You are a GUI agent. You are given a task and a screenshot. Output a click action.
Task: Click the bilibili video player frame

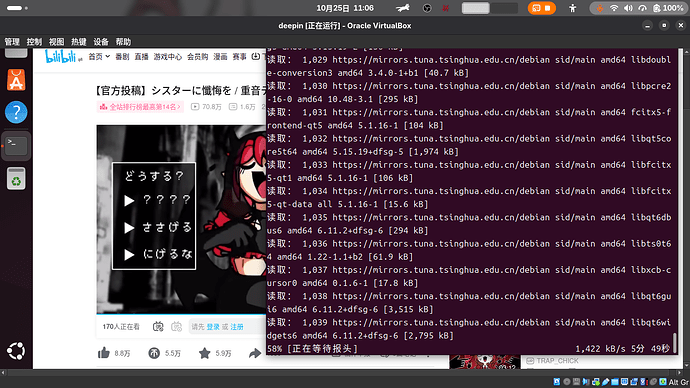181,219
